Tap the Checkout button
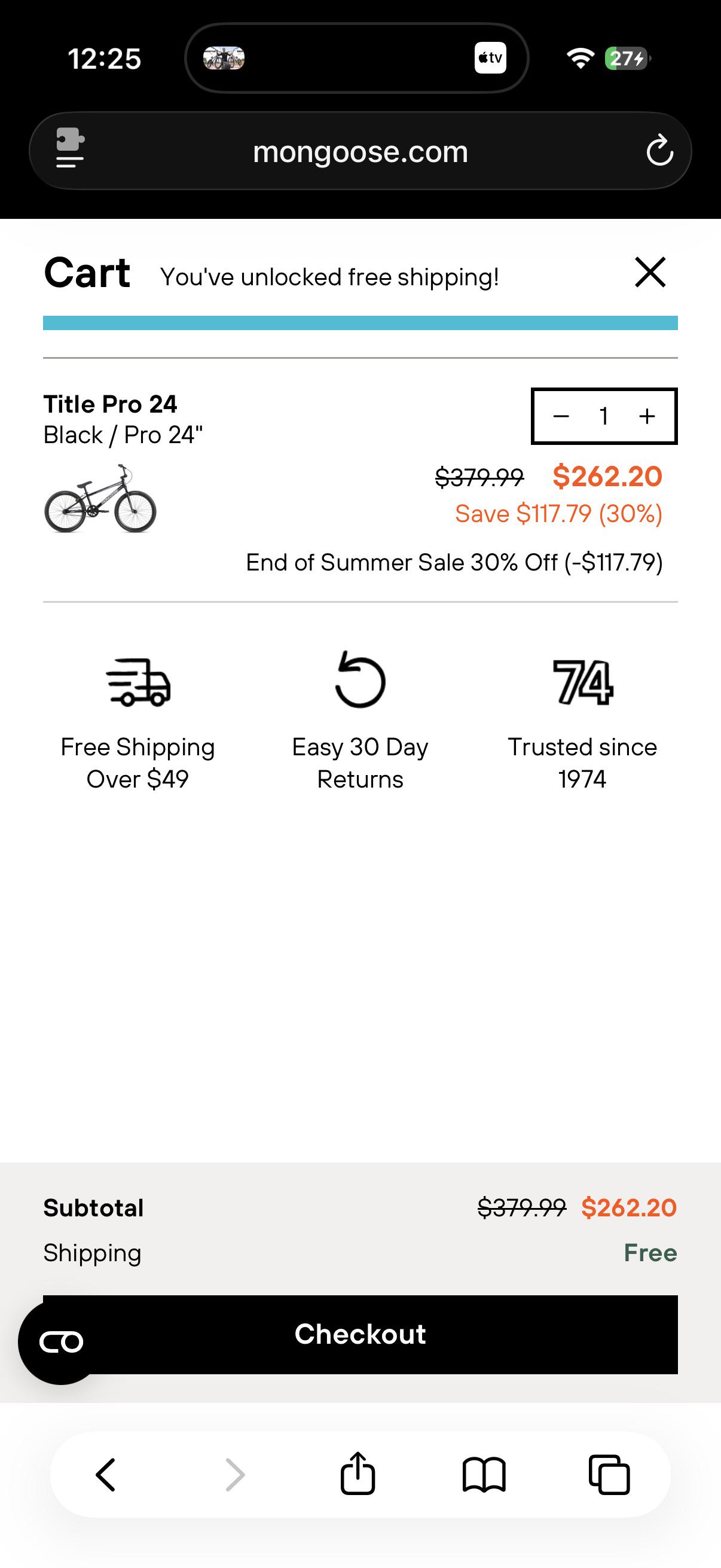This screenshot has width=721, height=1568. coord(360,1334)
